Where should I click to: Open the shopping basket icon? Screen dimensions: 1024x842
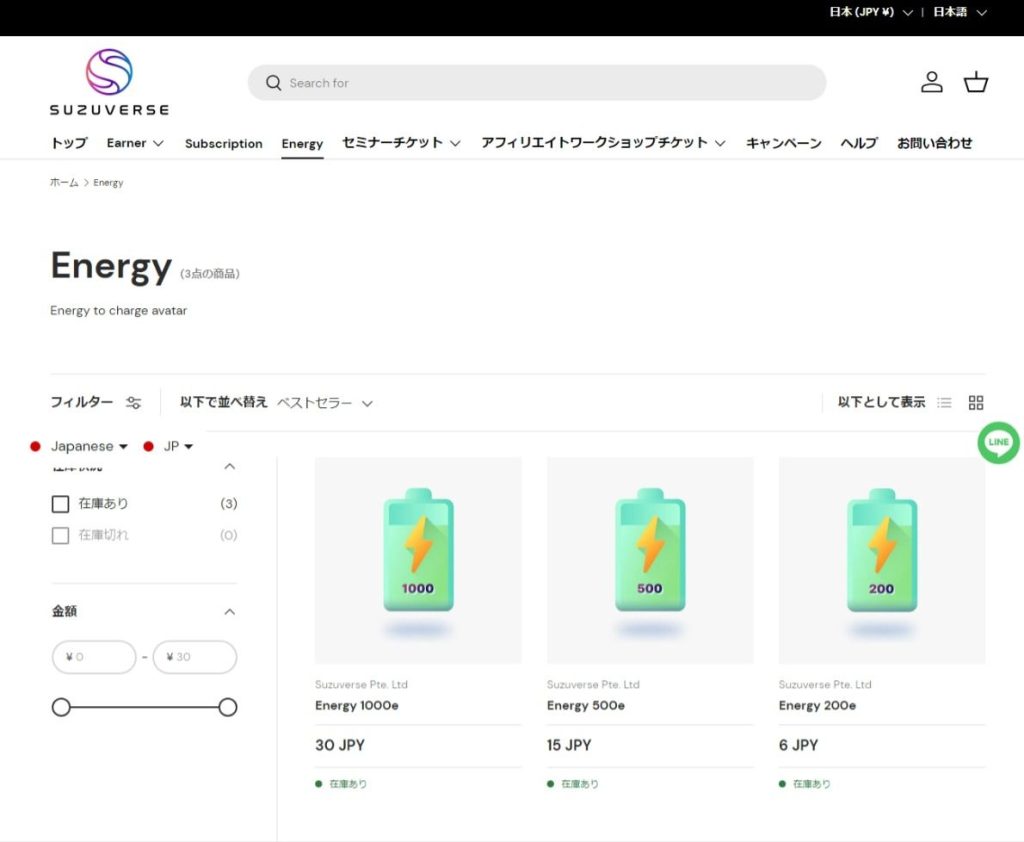click(976, 82)
